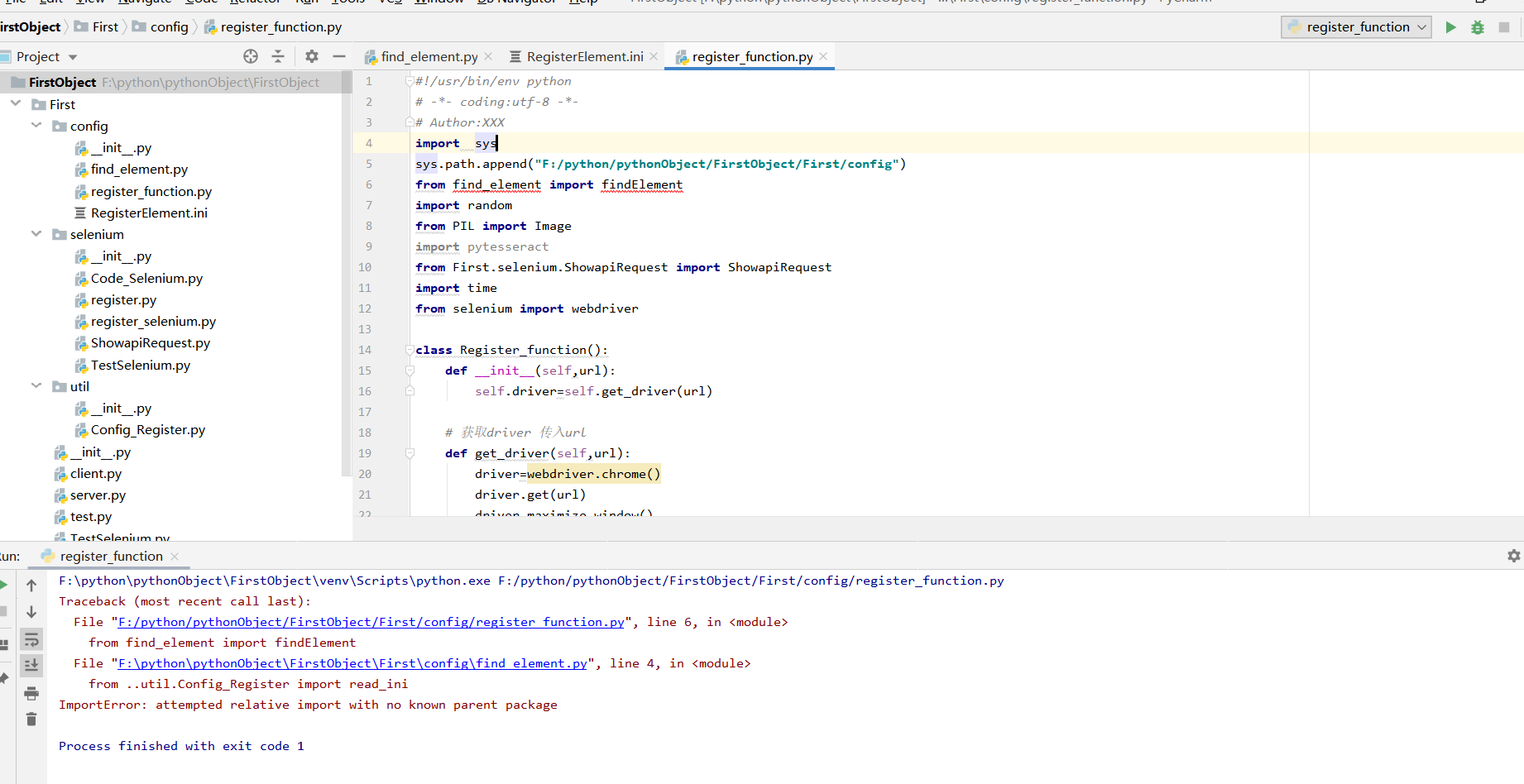Open register_function.py traceback link
Screen dimensions: 1524x784
coord(371,622)
